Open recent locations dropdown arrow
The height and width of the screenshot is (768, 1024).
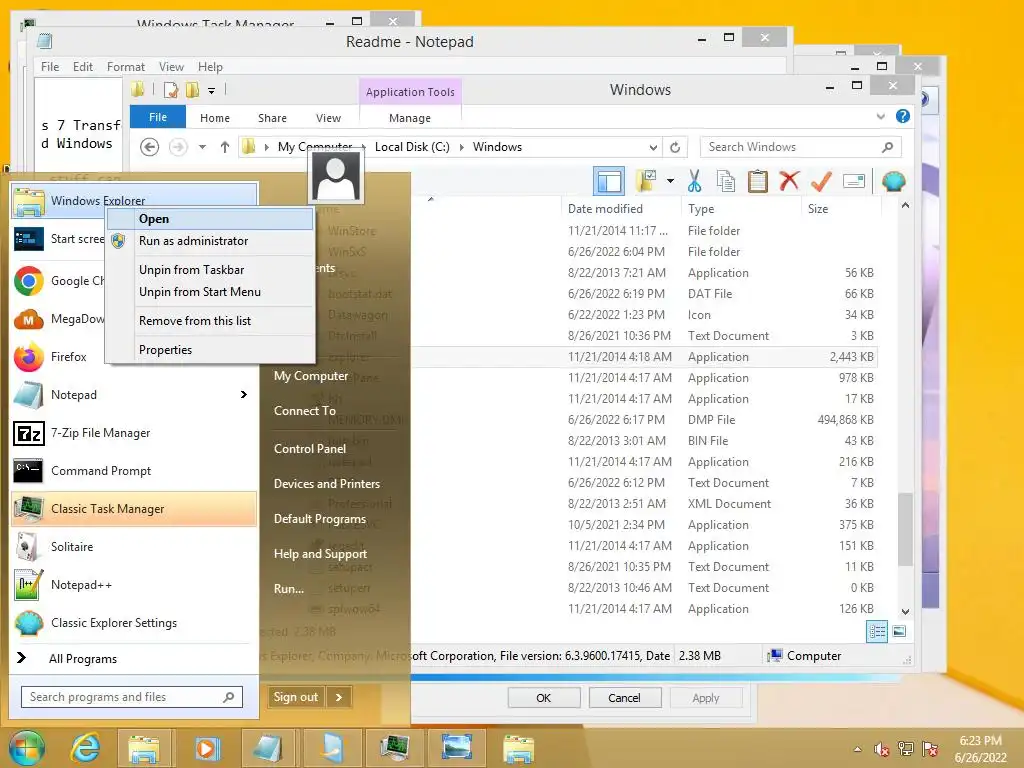coord(202,147)
